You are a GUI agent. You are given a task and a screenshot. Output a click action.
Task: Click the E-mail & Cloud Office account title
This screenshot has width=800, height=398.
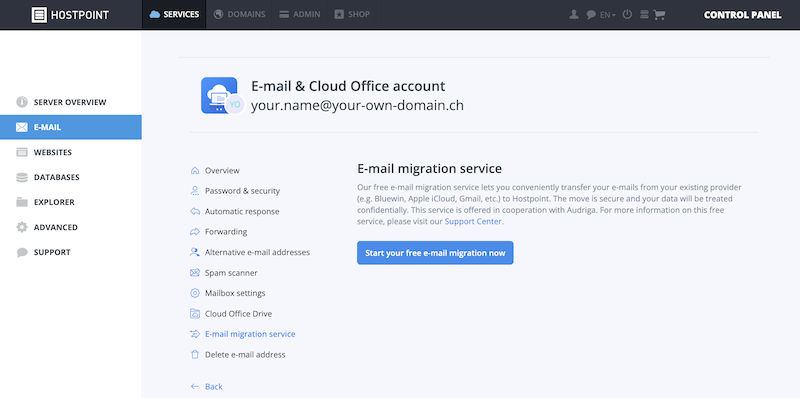tap(348, 86)
